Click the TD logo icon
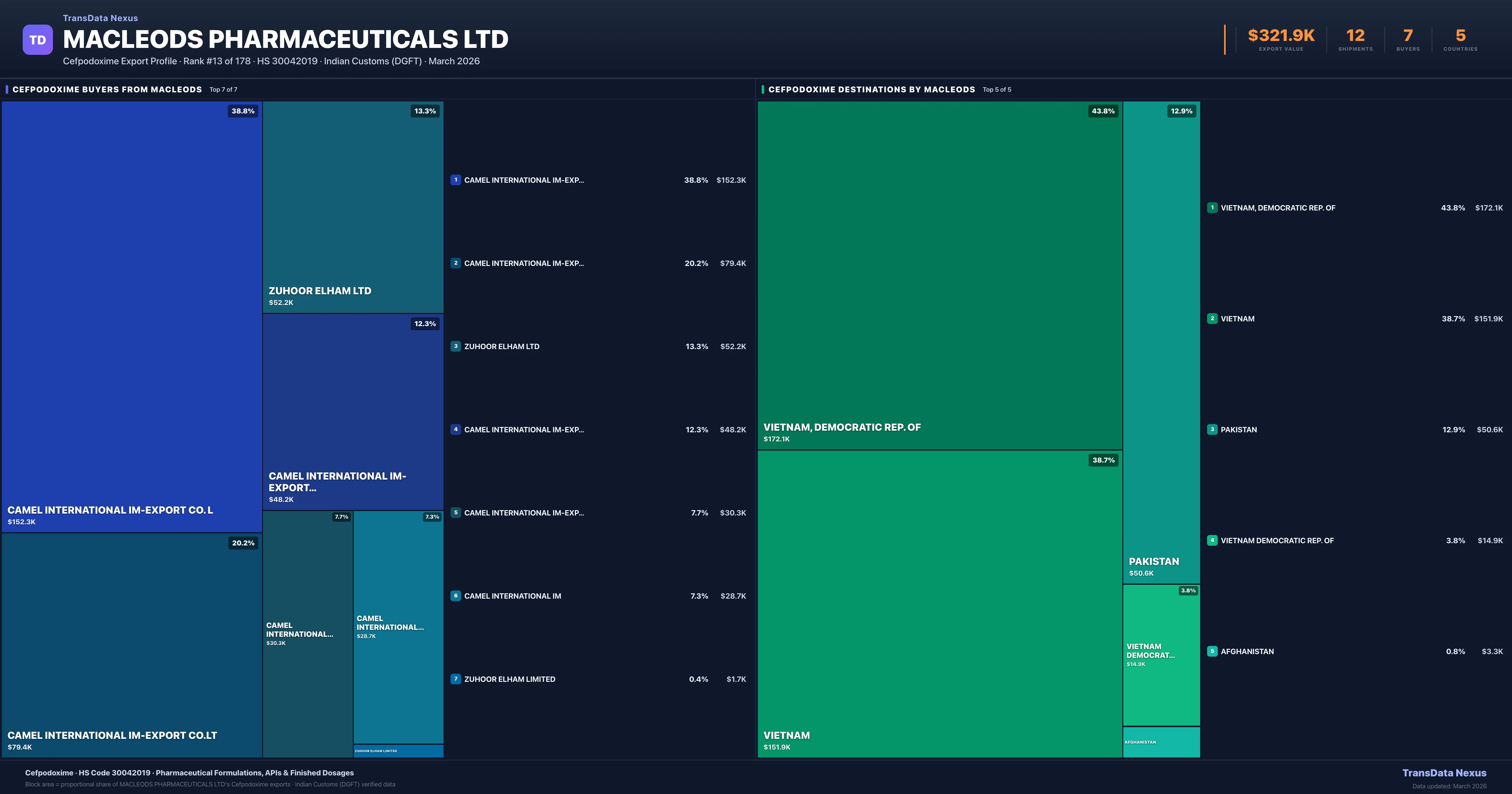 click(x=37, y=40)
